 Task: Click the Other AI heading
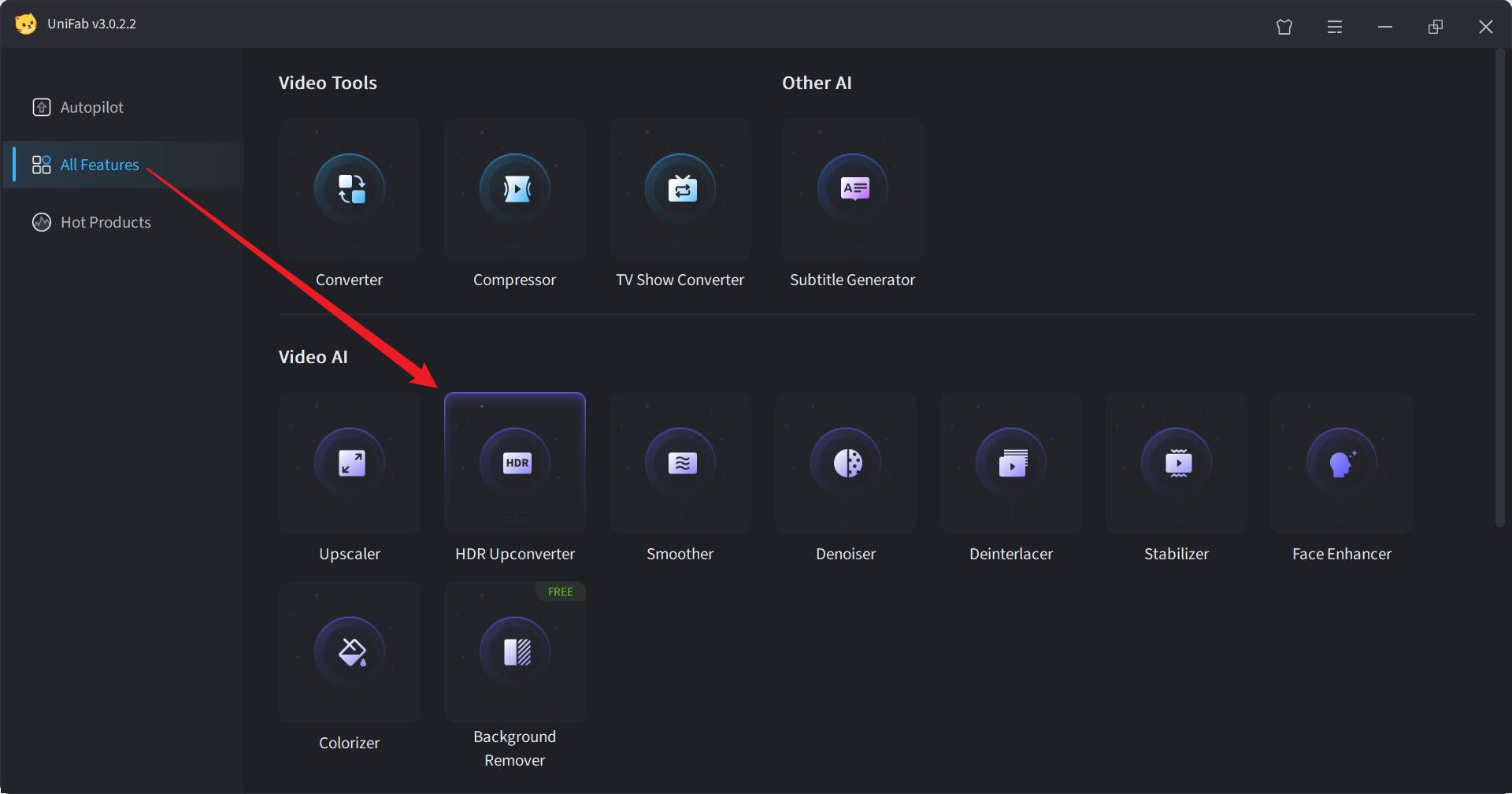817,83
